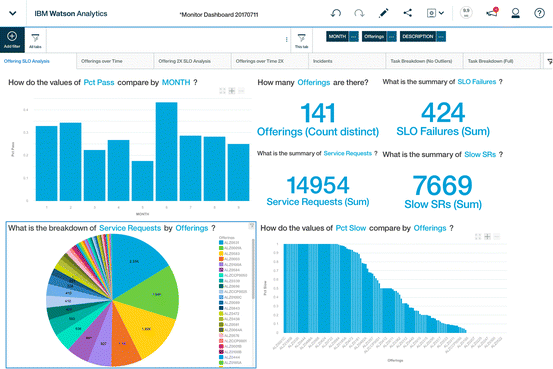Click Service Requests link in pie chart title
The height and width of the screenshot is (369, 553).
click(130, 228)
